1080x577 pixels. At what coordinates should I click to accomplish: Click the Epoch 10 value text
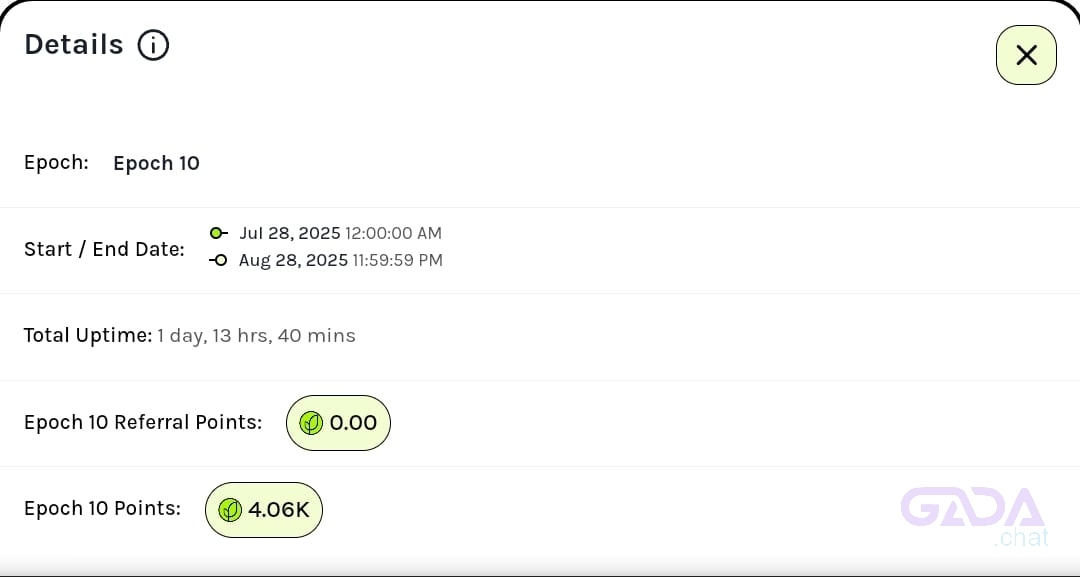tap(156, 163)
